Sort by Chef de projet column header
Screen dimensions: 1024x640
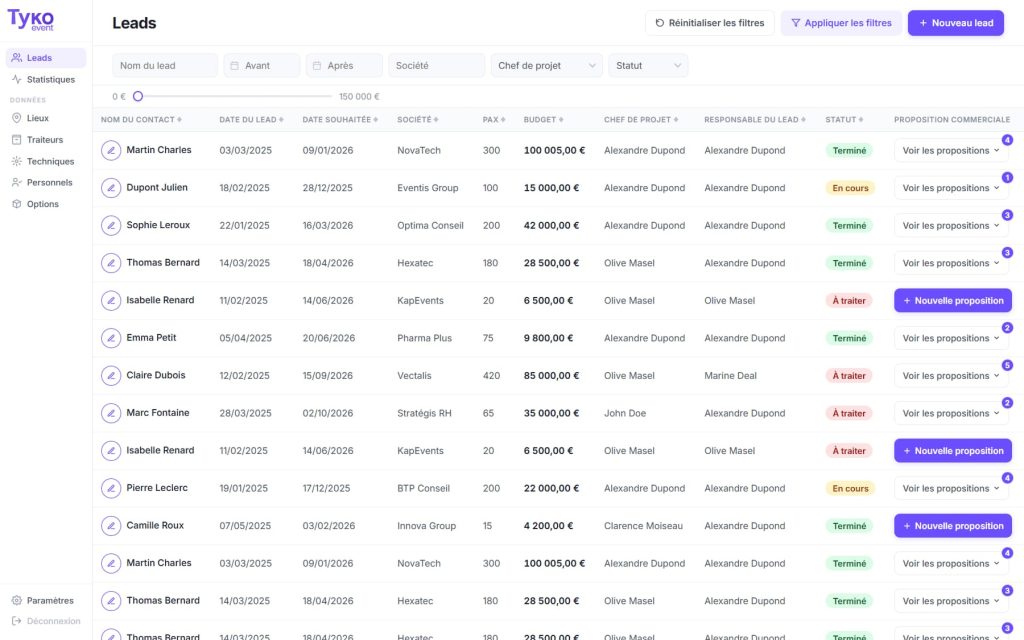tap(641, 120)
